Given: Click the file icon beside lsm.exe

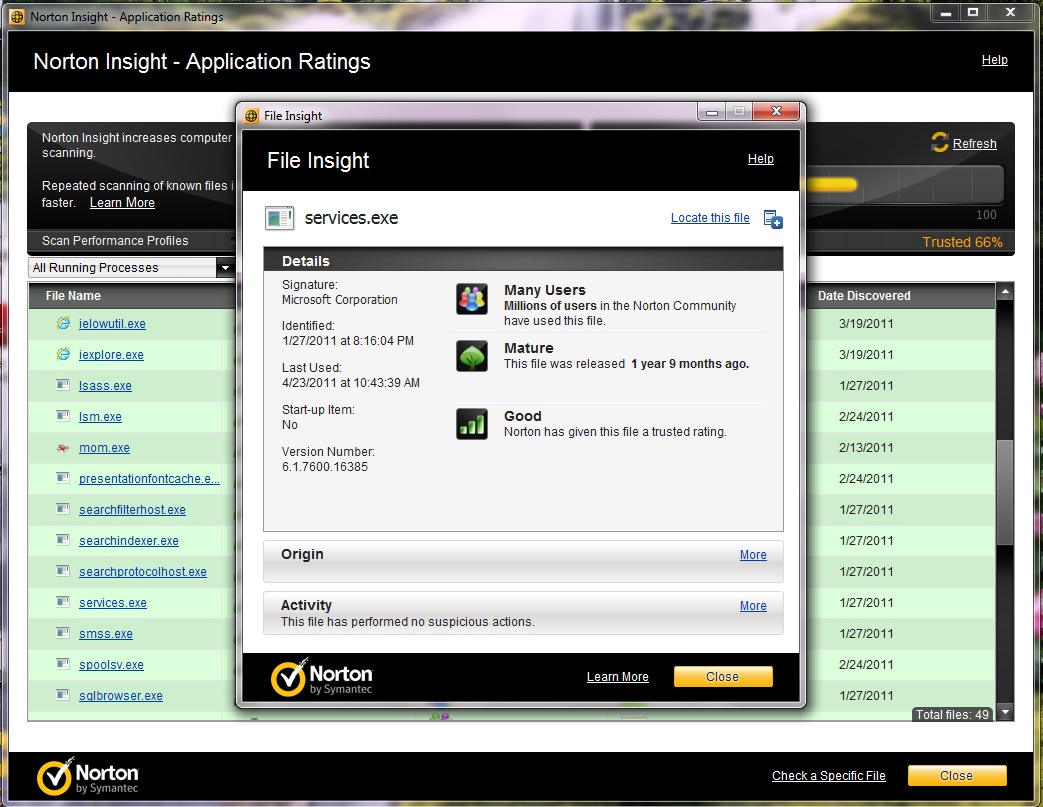Looking at the screenshot, I should (x=63, y=416).
